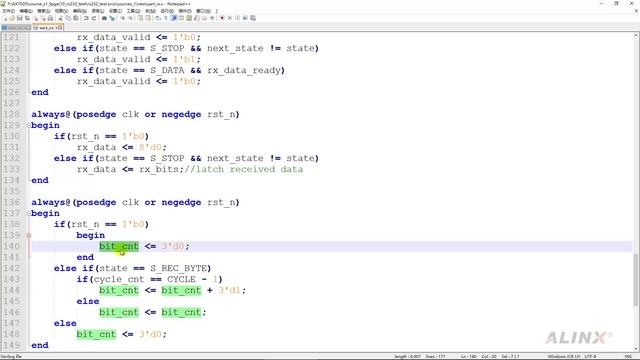Screen dimensions: 640x360
Task: Click the 'Windows (CR LF)' status bar entry
Action: click(x=564, y=356)
